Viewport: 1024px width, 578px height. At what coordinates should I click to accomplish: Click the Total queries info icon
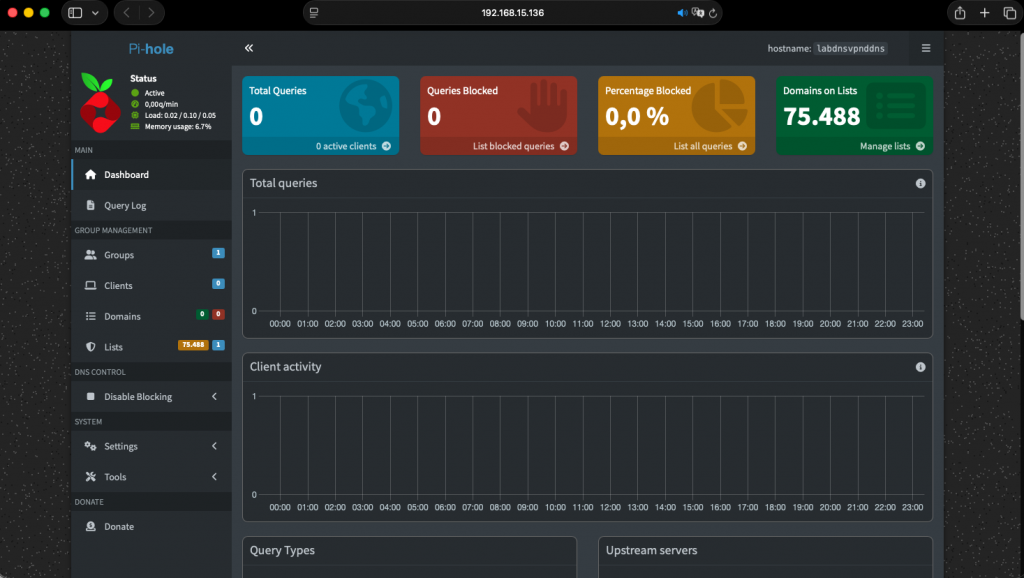point(920,184)
